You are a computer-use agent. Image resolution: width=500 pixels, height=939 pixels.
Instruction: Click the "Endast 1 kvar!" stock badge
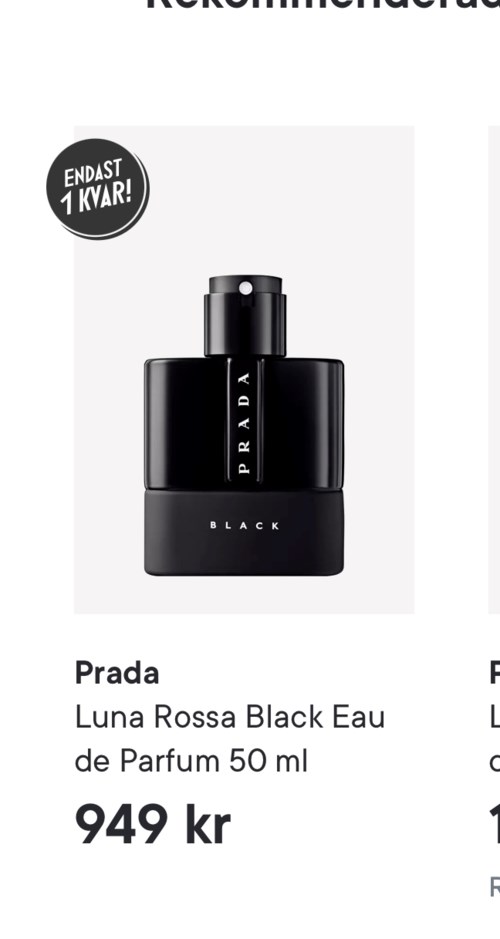(x=98, y=189)
